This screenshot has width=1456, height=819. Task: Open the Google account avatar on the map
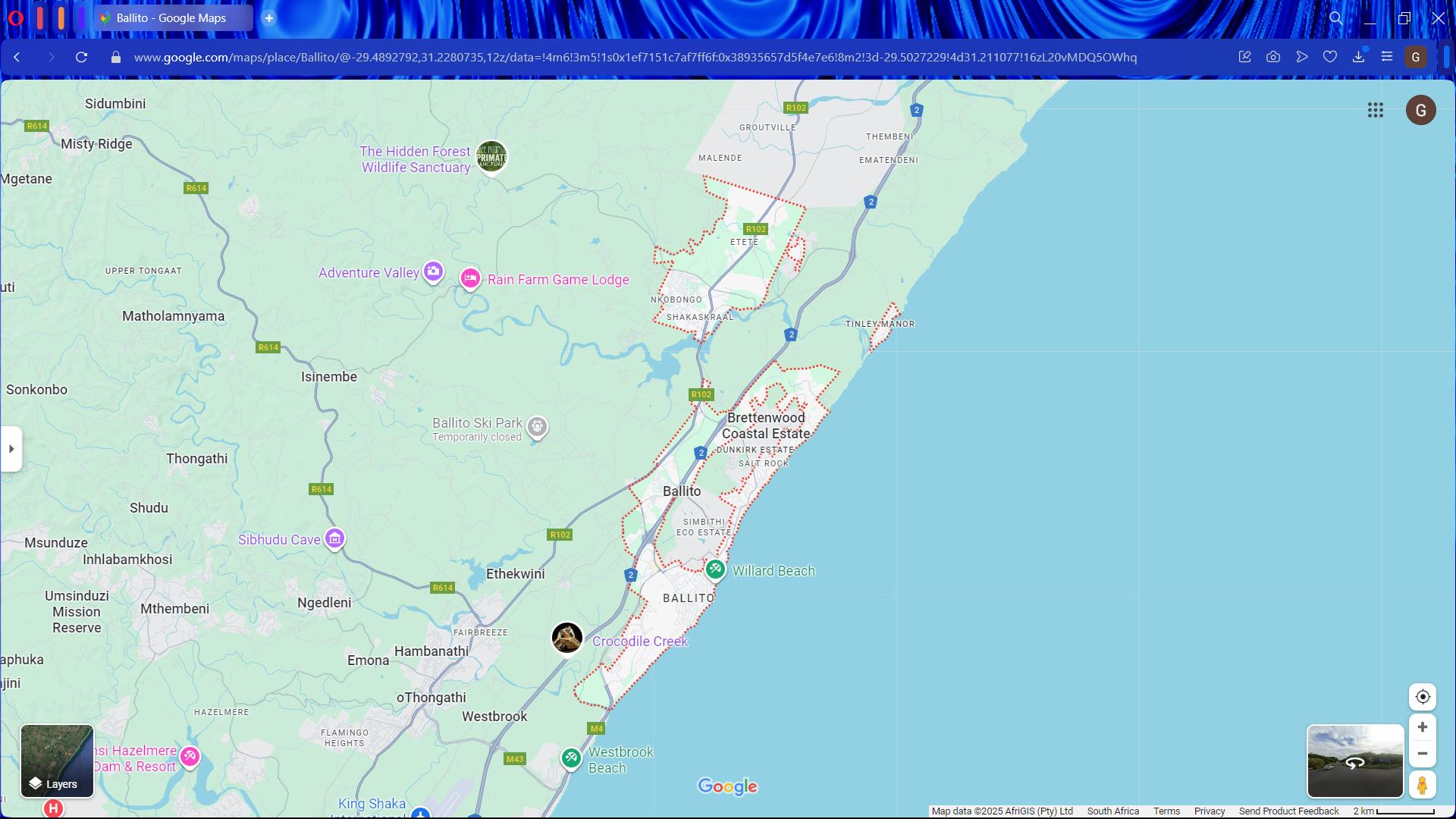(1421, 111)
